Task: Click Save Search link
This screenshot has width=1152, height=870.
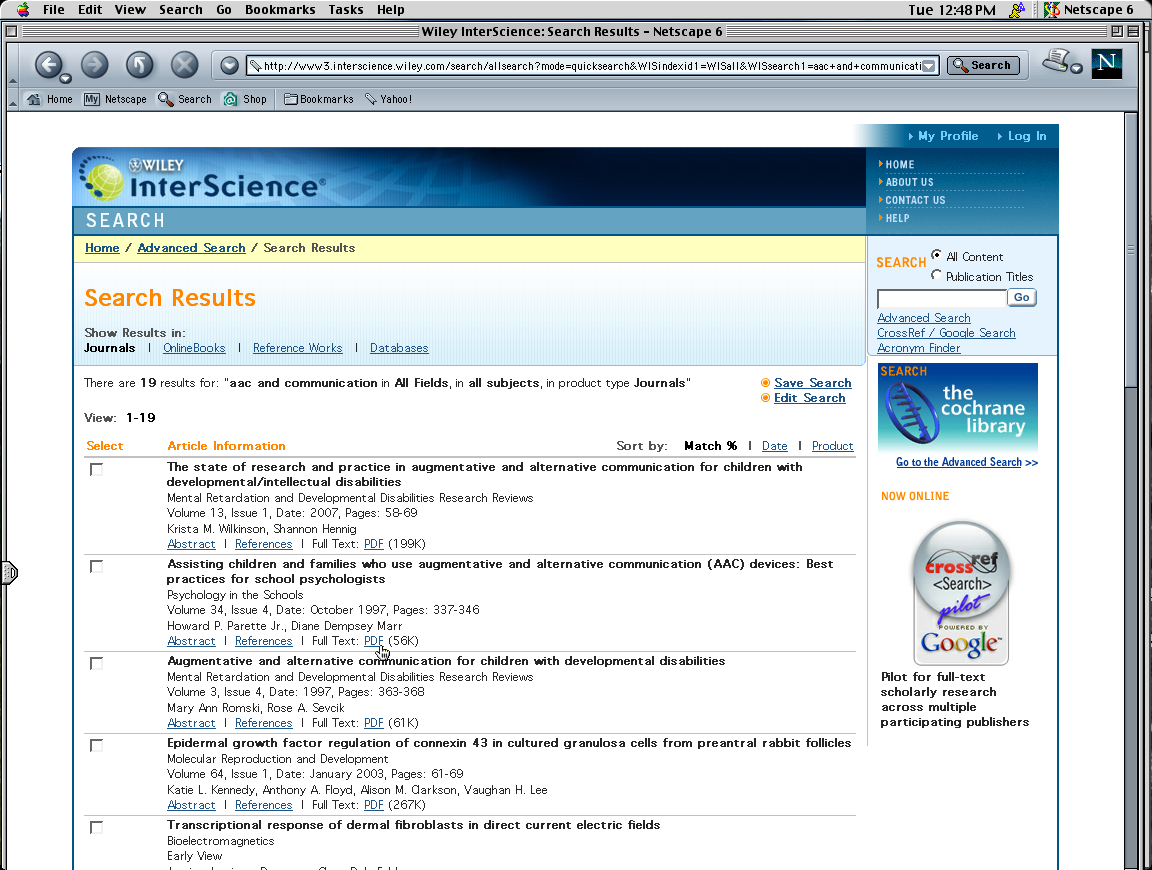Action: pyautogui.click(x=813, y=383)
